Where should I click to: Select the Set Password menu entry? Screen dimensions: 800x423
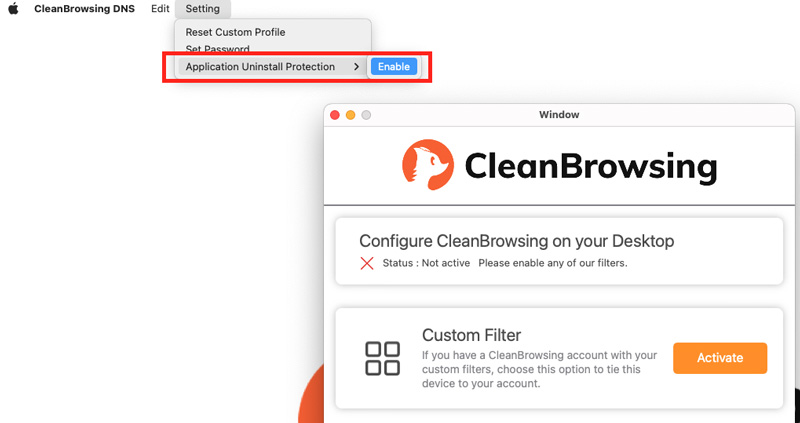tap(217, 49)
